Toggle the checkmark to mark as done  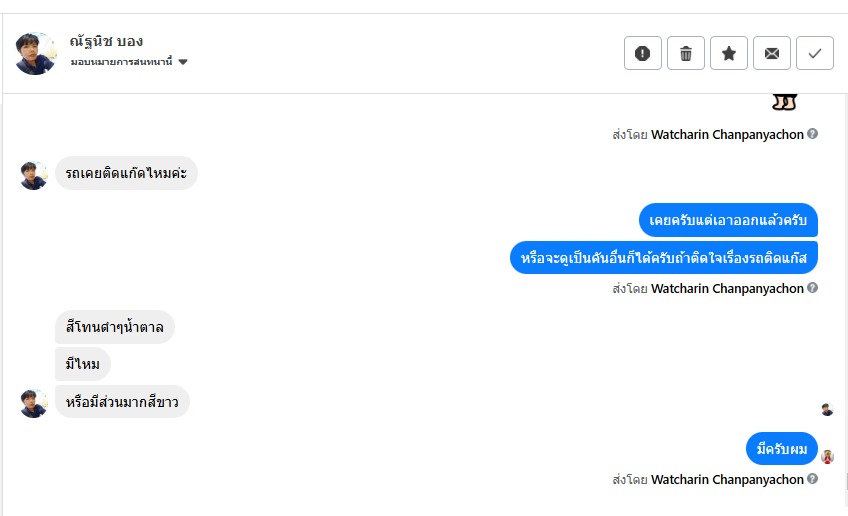pyautogui.click(x=815, y=53)
